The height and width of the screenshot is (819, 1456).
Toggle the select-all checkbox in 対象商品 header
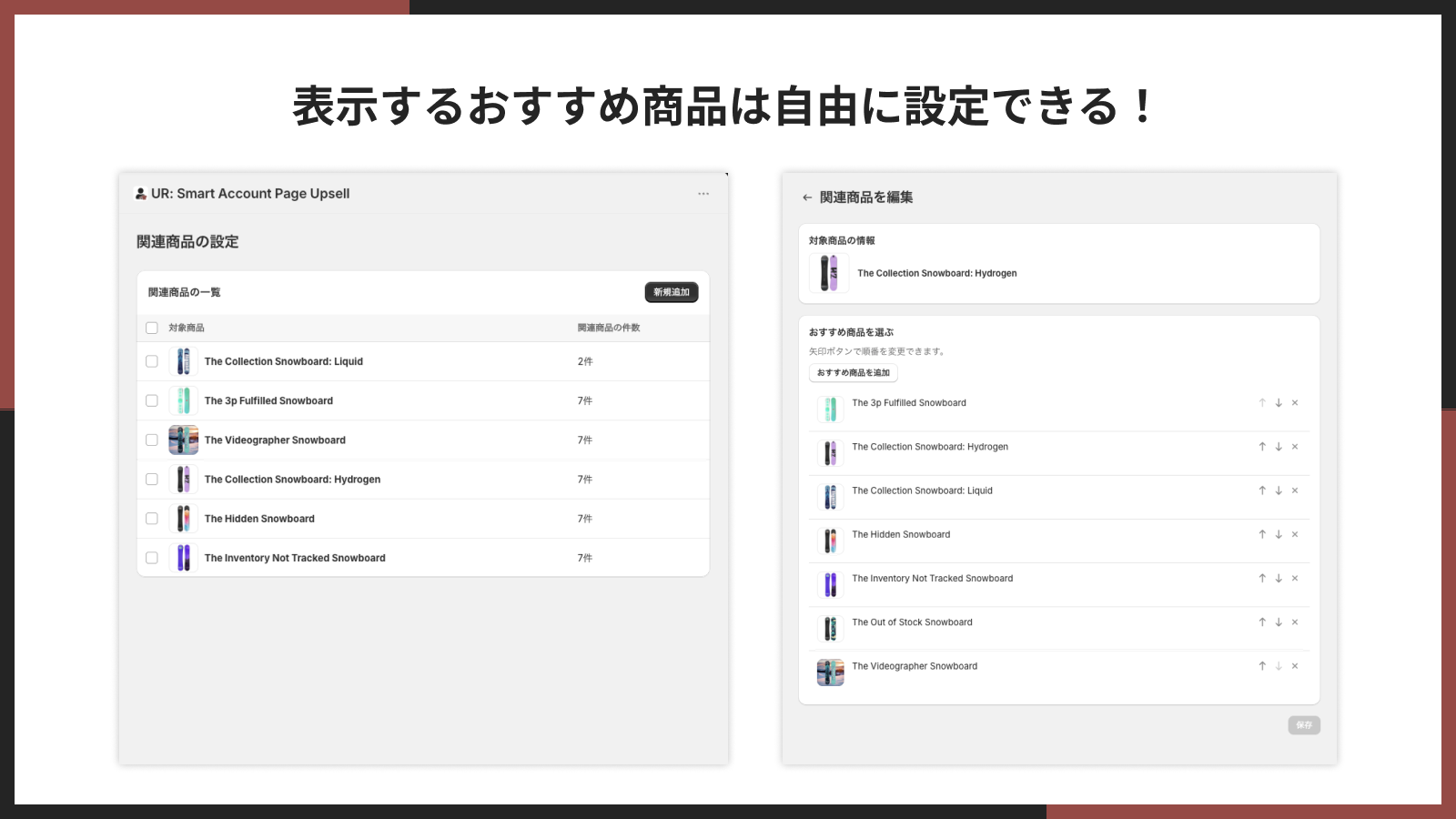tap(152, 328)
